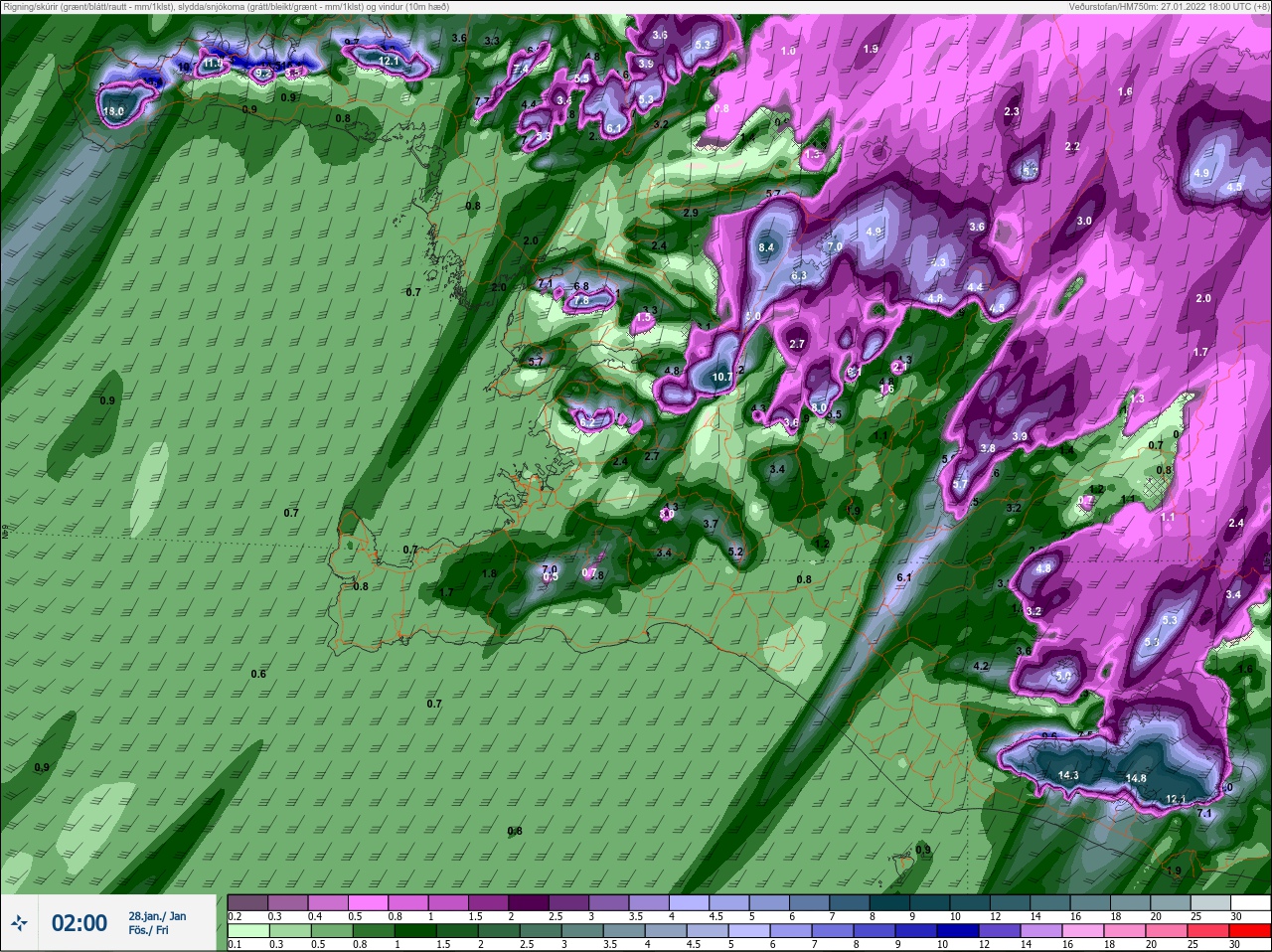
Task: Click the map title text starting 'Rigning/skúrir'
Action: (226, 6)
